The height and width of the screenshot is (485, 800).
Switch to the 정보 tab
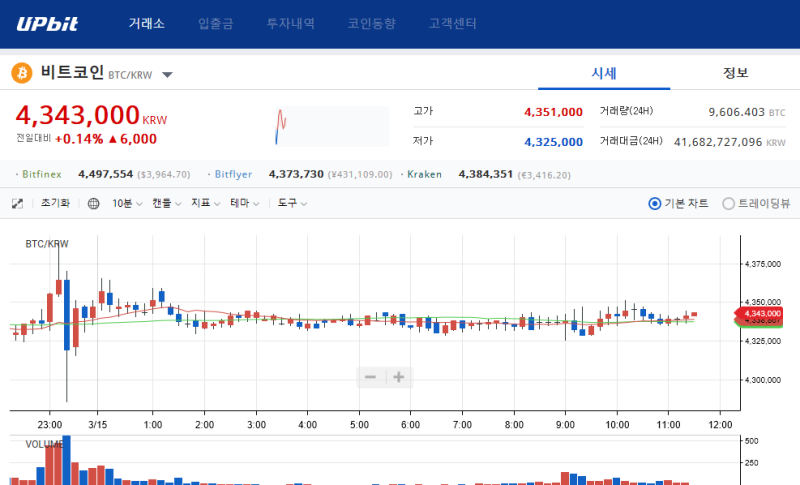click(735, 73)
